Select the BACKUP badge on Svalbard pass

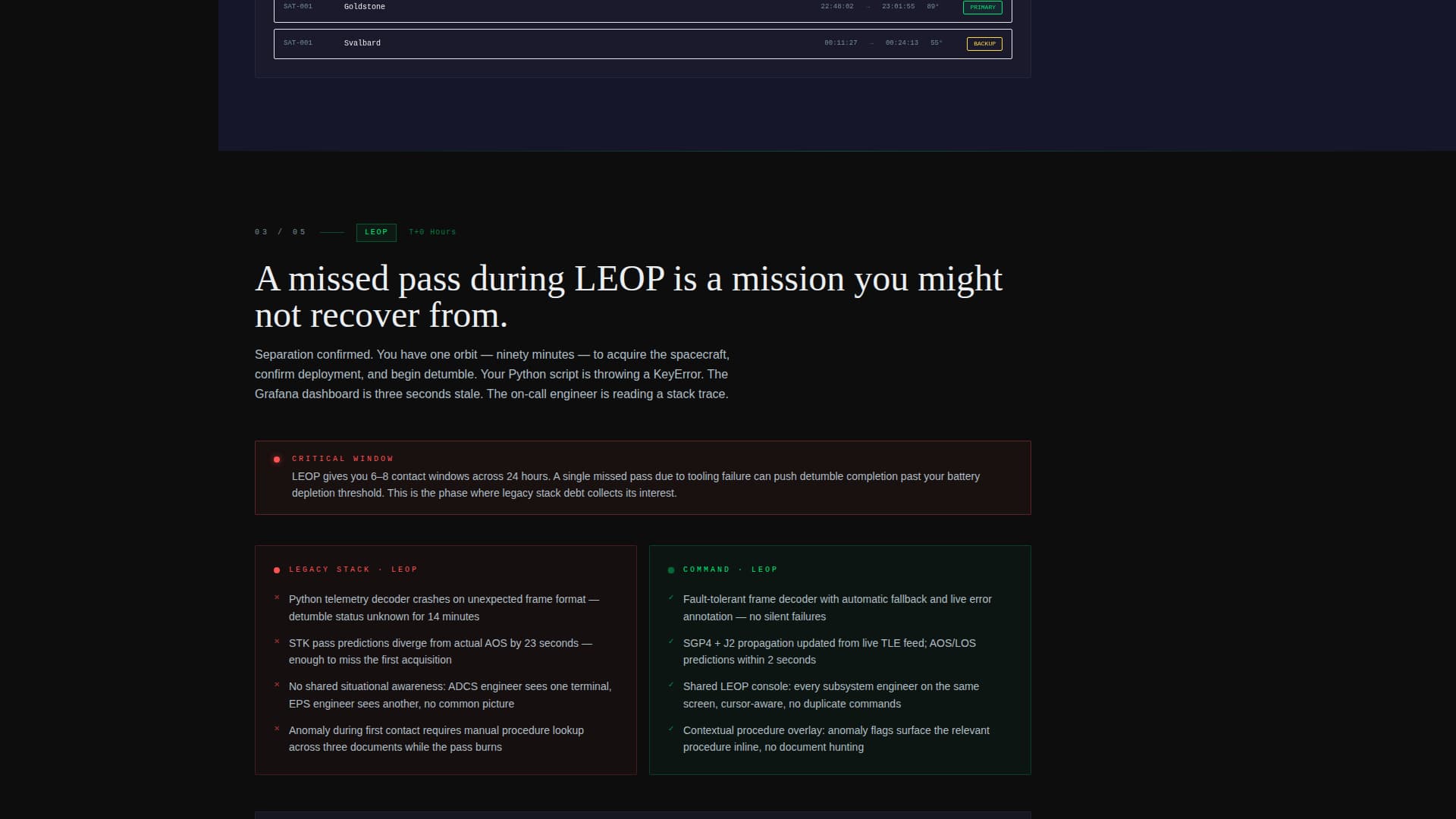984,44
